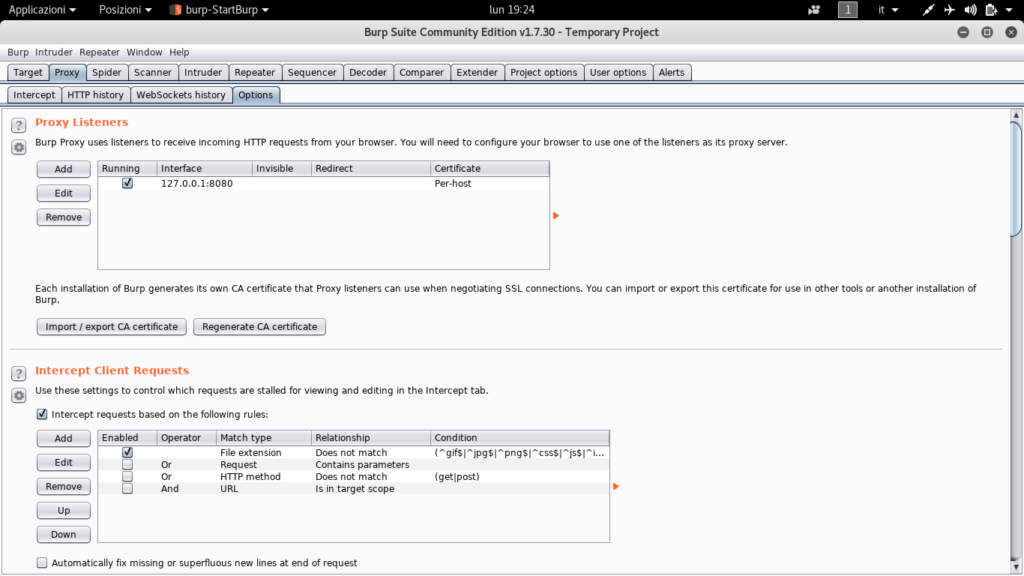
Task: Click the scrollbar up arrow
Action: [1016, 116]
